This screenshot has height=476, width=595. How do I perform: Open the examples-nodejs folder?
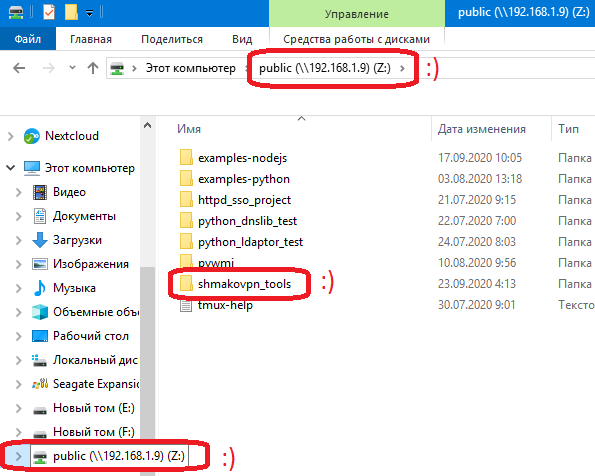[242, 158]
